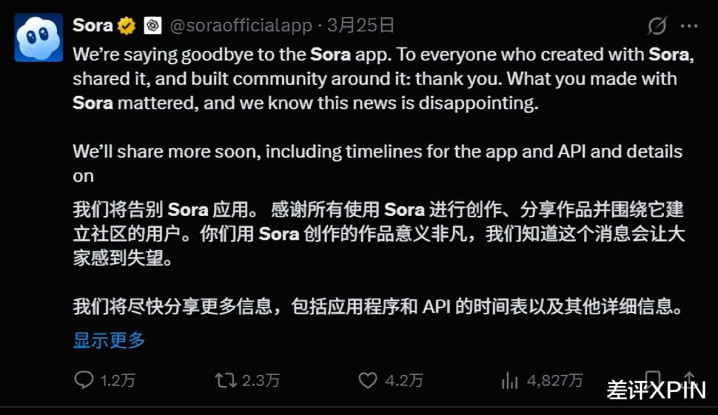The height and width of the screenshot is (415, 718).
Task: Expand the post with 显示更多
Action: [x=109, y=340]
